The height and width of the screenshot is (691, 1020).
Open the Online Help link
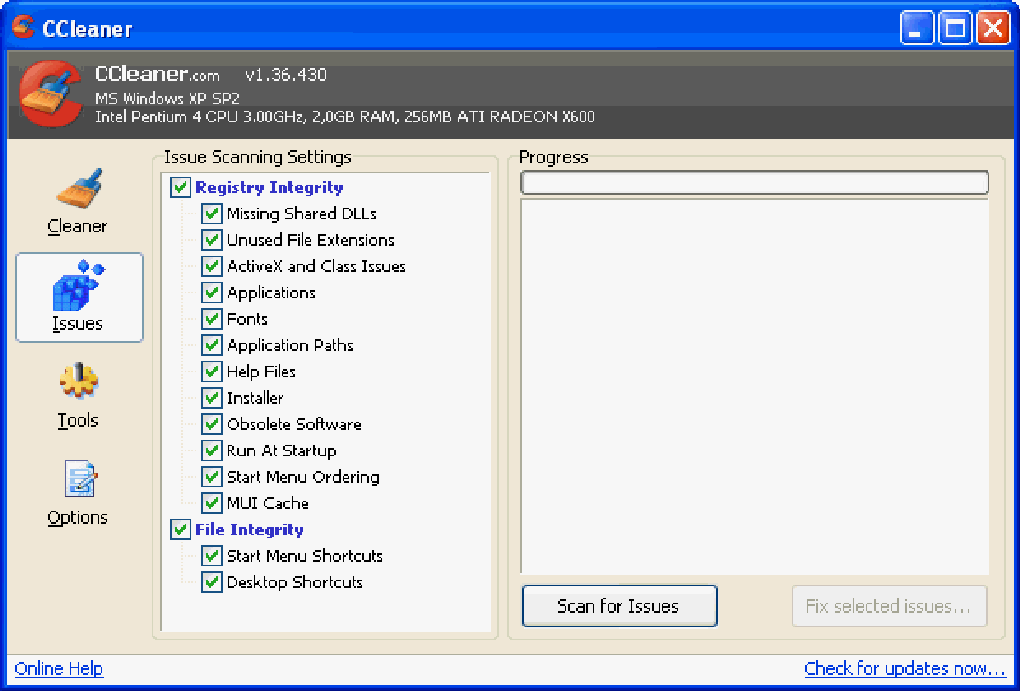(x=59, y=669)
